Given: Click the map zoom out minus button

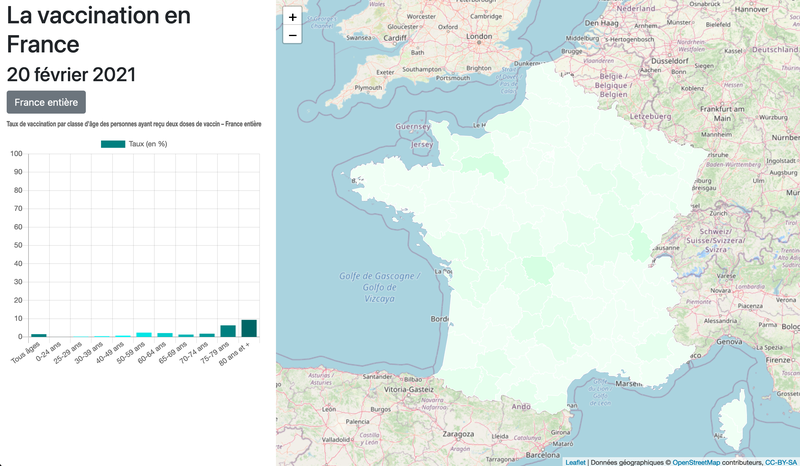Looking at the screenshot, I should pos(292,35).
